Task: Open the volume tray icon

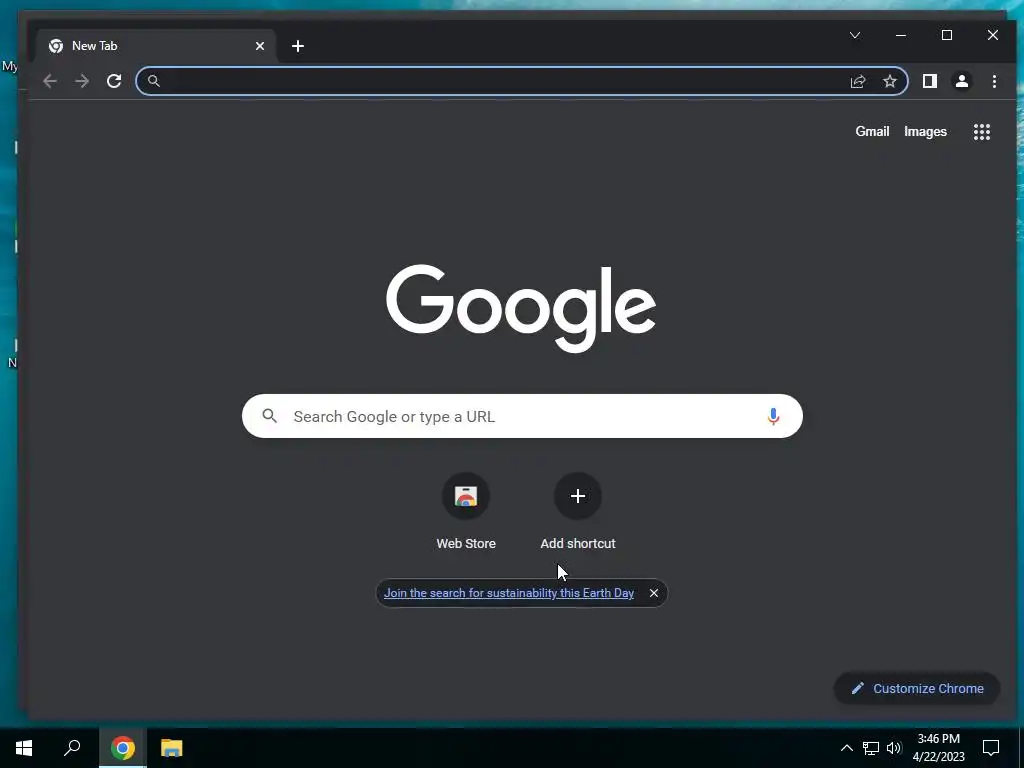Action: [894, 748]
